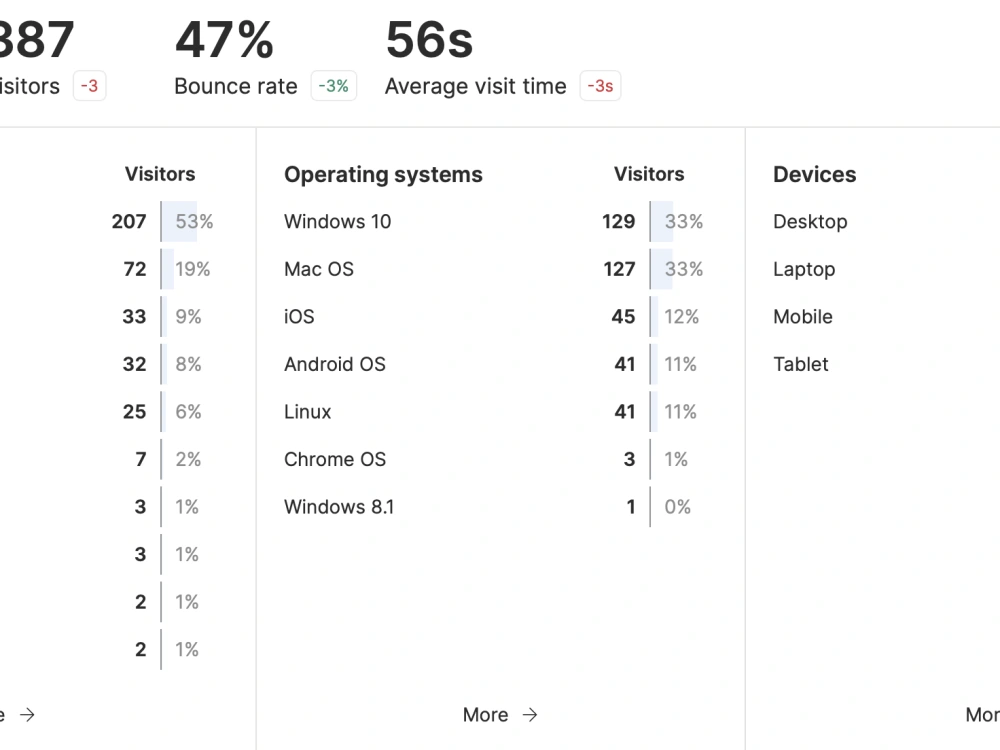This screenshot has height=750, width=1000.
Task: Select Tablet in the Devices panel
Action: pos(800,364)
